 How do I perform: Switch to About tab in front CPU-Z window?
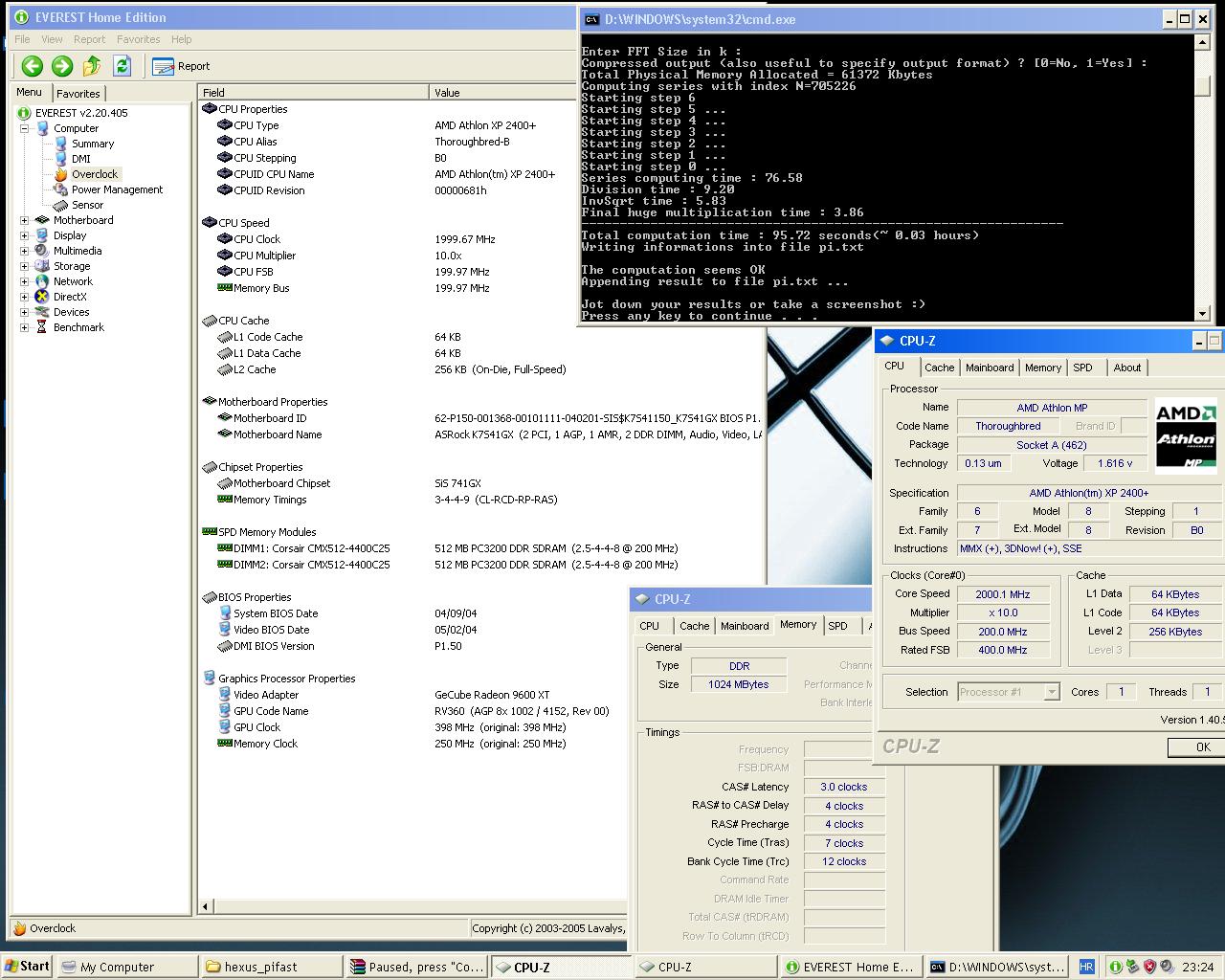point(1127,367)
